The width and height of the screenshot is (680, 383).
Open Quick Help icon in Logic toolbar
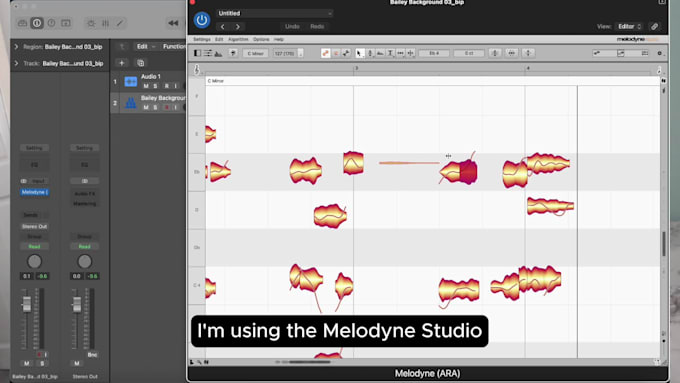51,23
